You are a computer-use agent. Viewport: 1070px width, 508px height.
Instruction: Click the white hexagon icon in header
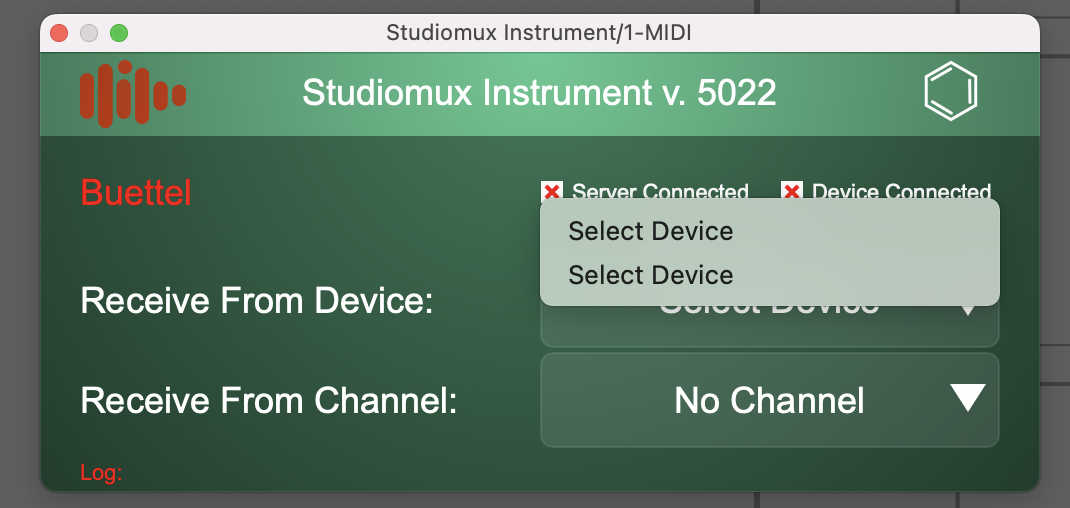(950, 91)
